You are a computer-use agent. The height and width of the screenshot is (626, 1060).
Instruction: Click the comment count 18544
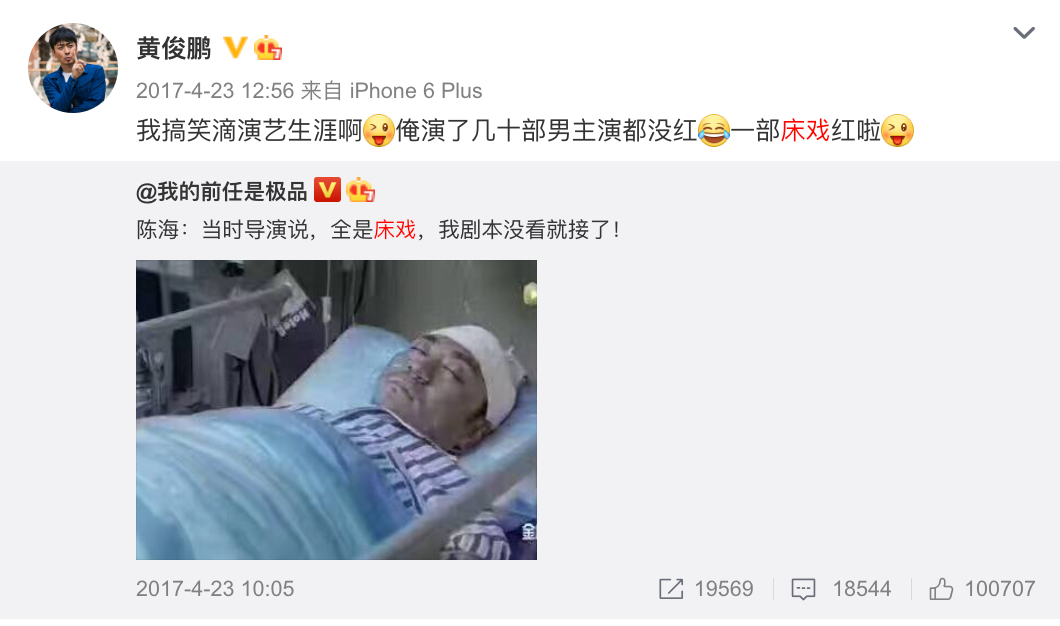[861, 589]
